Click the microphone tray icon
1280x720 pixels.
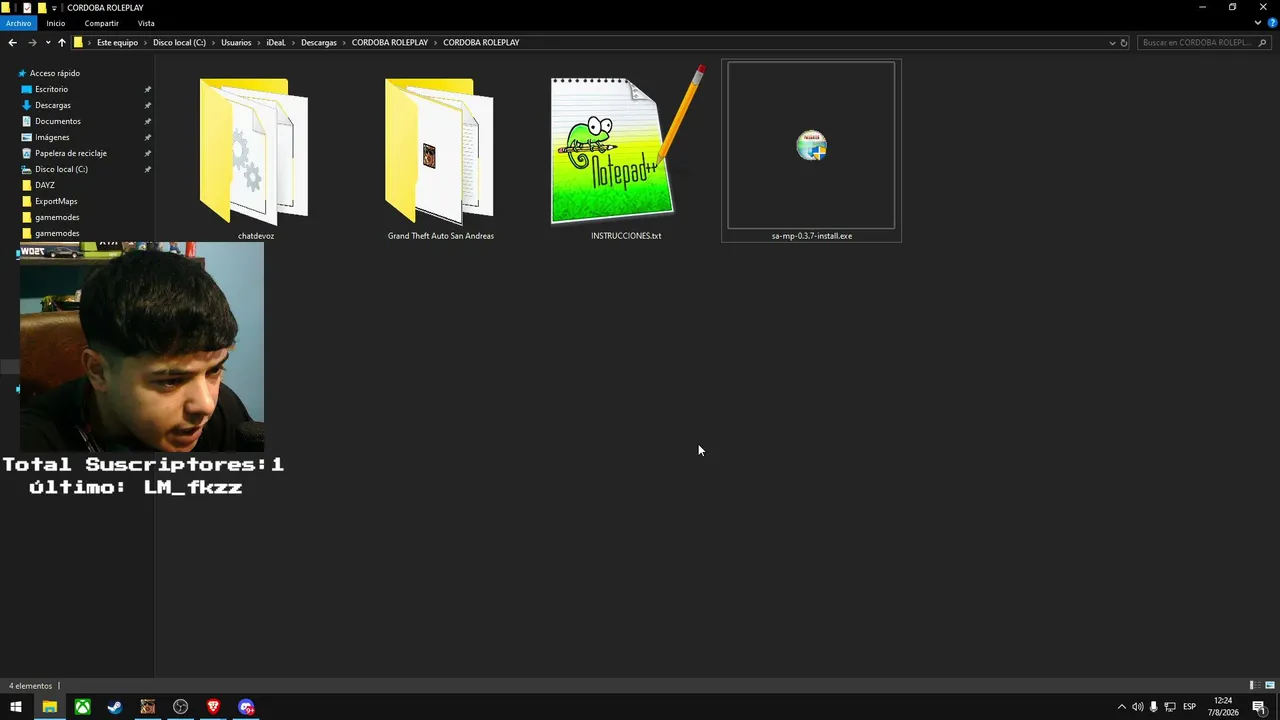[1153, 707]
